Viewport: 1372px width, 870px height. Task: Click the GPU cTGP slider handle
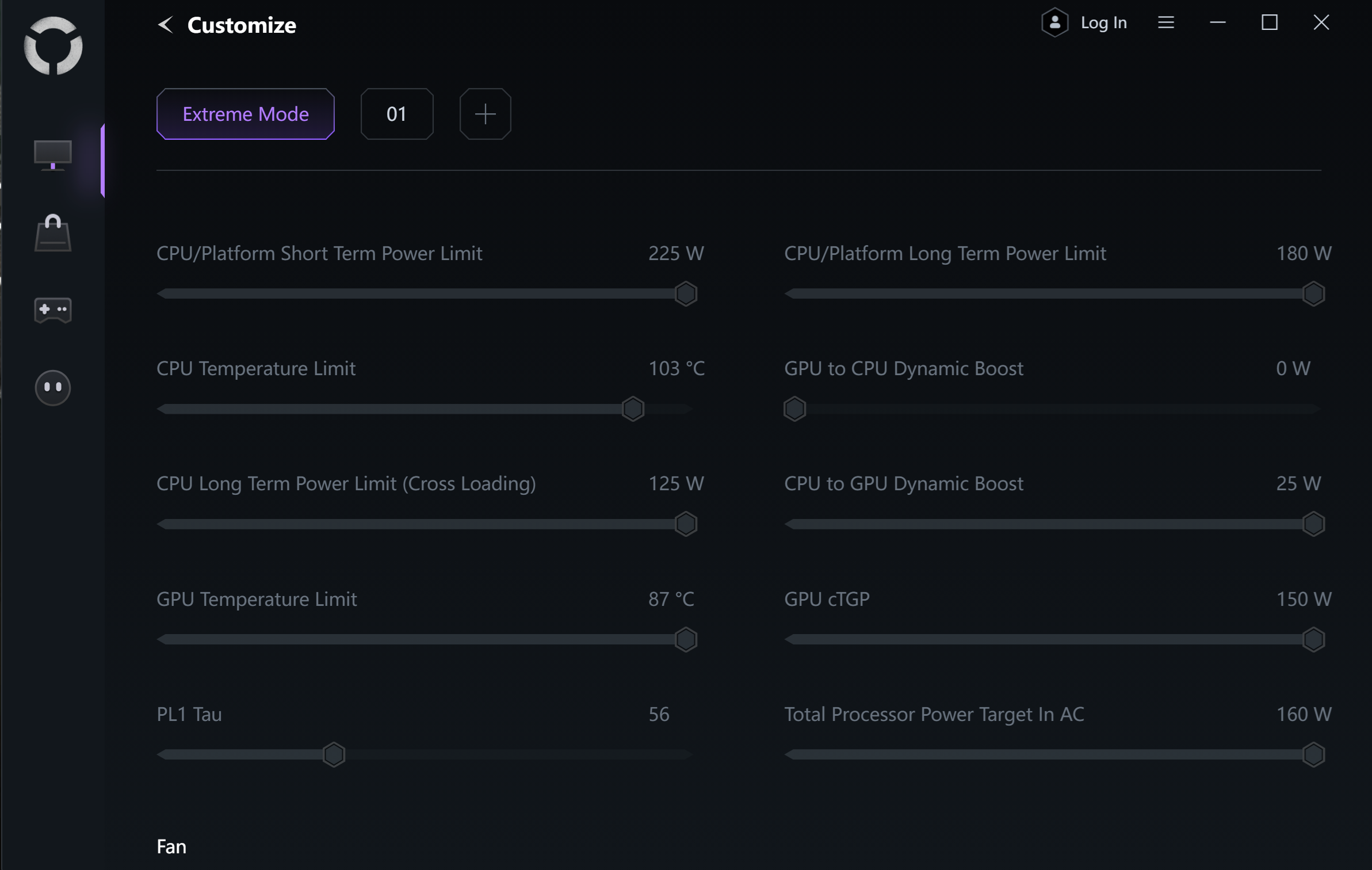click(1313, 639)
